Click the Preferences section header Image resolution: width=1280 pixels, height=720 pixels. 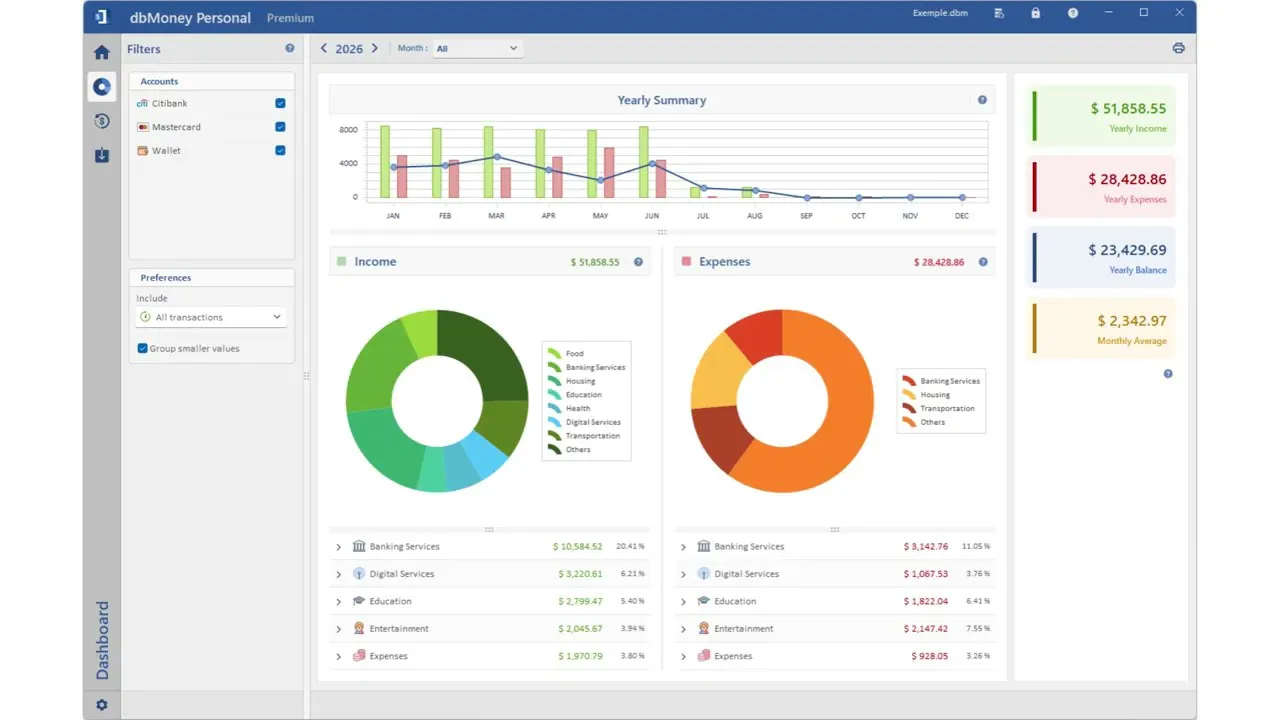pos(212,277)
